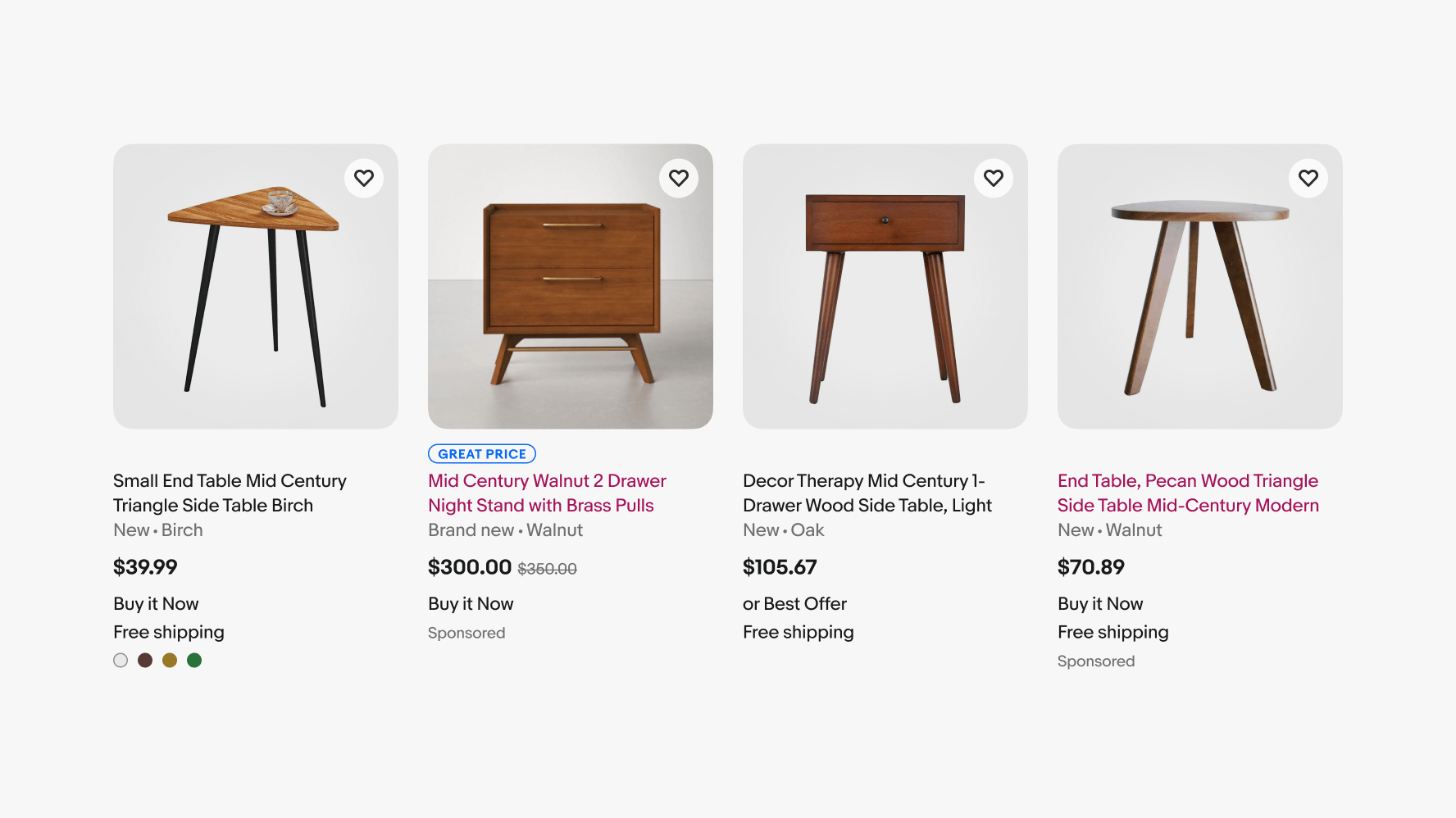
Task: Add Pecan Wood Triangle table to watchlist
Action: pyautogui.click(x=1308, y=178)
